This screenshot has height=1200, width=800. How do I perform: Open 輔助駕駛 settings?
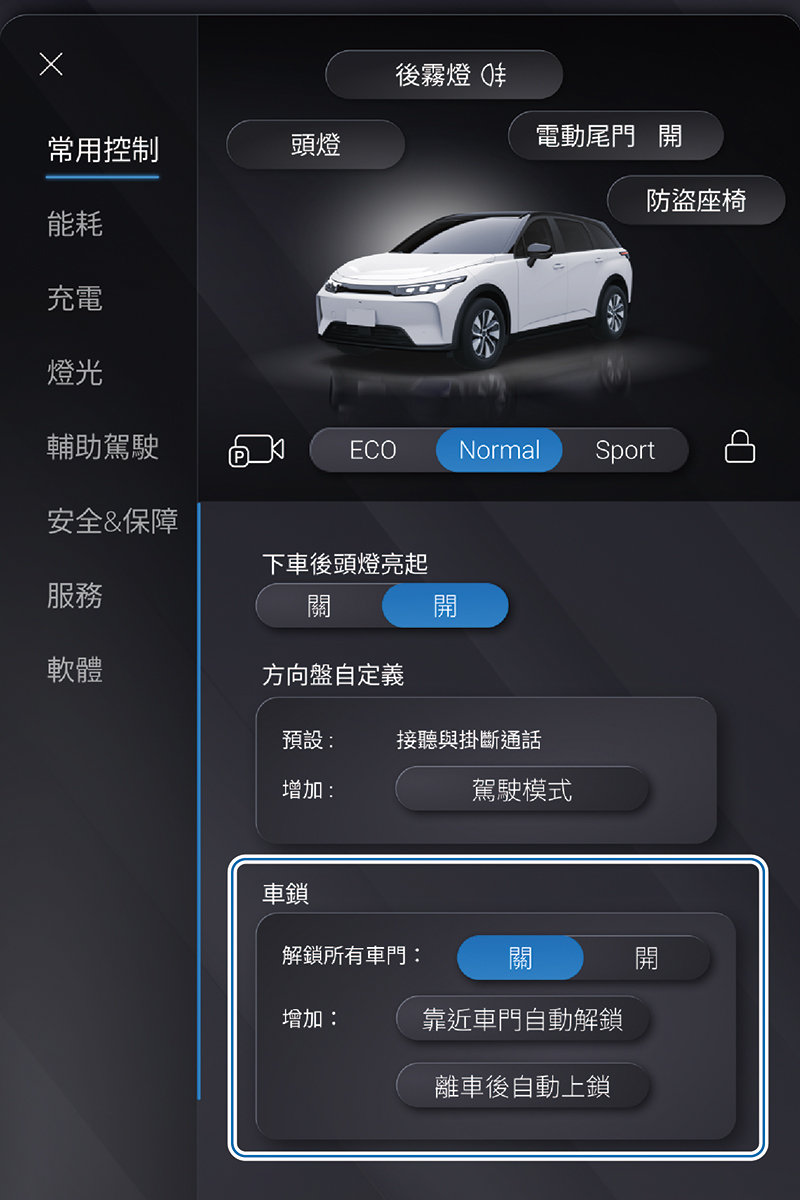tap(103, 446)
